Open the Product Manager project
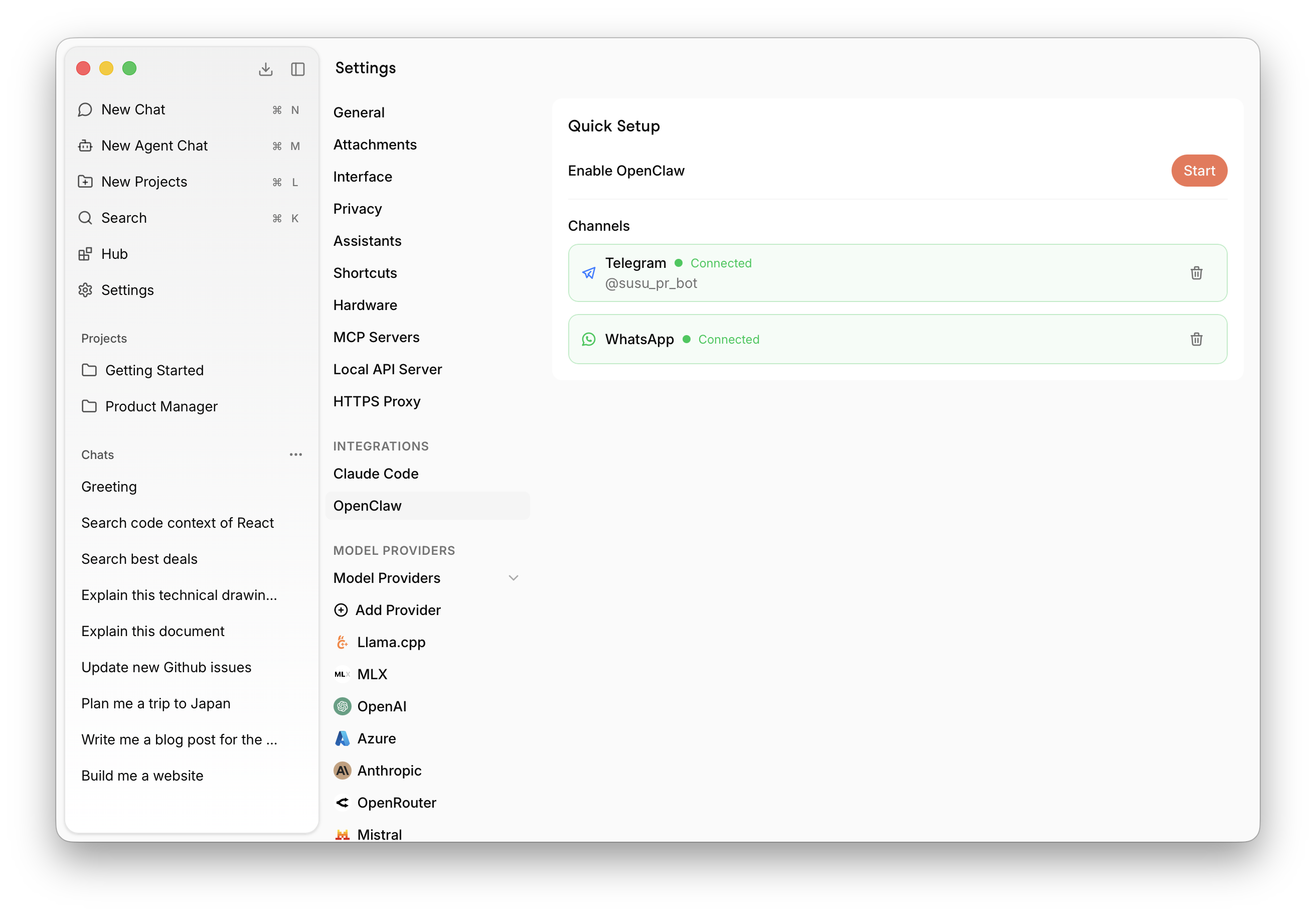Image resolution: width=1316 pixels, height=916 pixels. [x=161, y=406]
